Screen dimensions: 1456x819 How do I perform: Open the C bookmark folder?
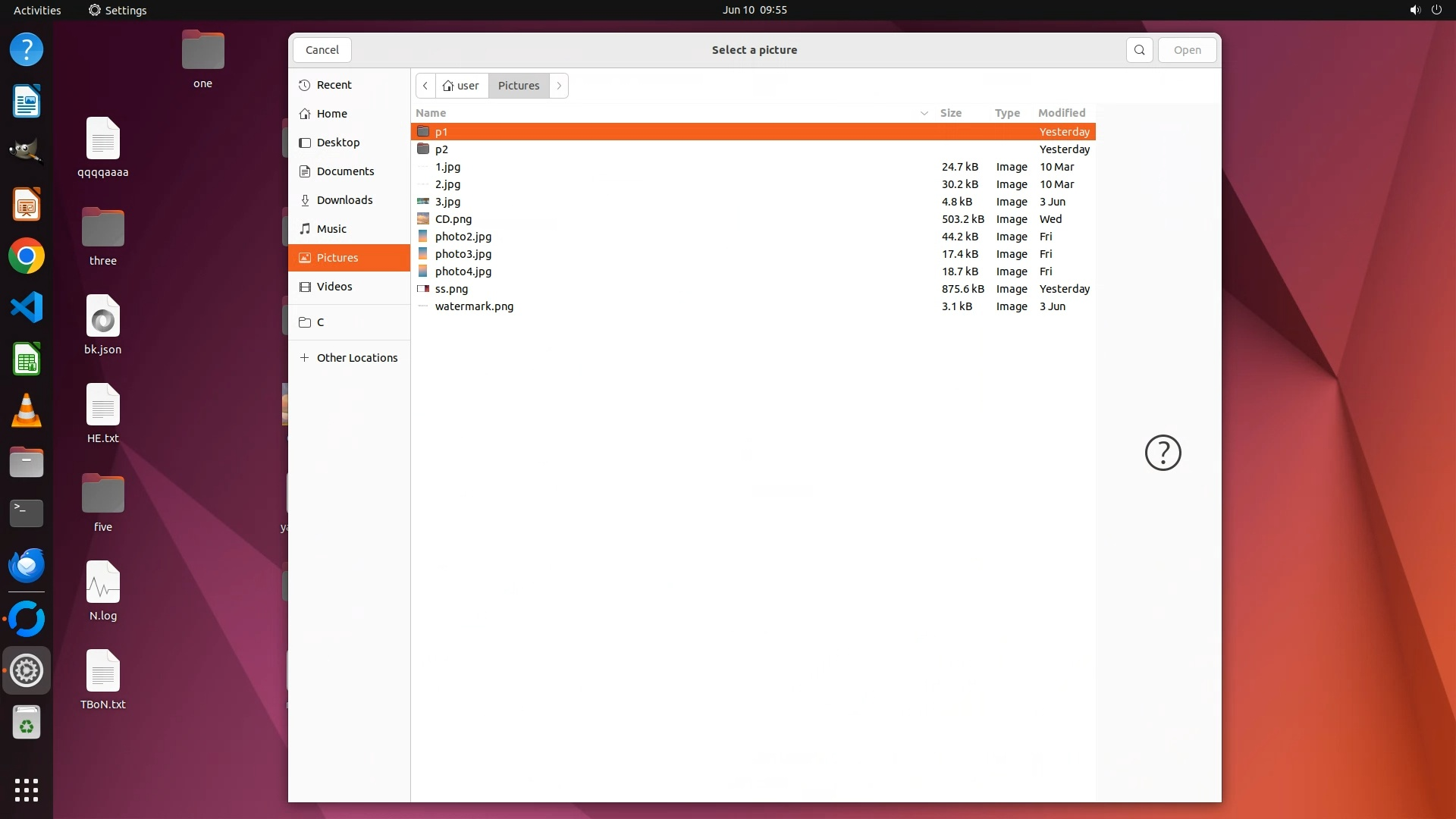[x=320, y=322]
